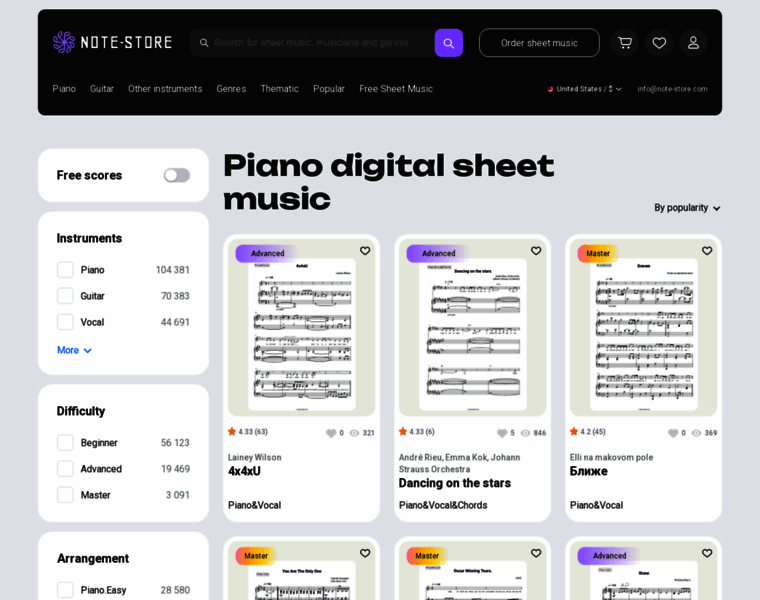Image resolution: width=760 pixels, height=600 pixels.
Task: Check the Guitar instrument filter
Action: click(65, 296)
